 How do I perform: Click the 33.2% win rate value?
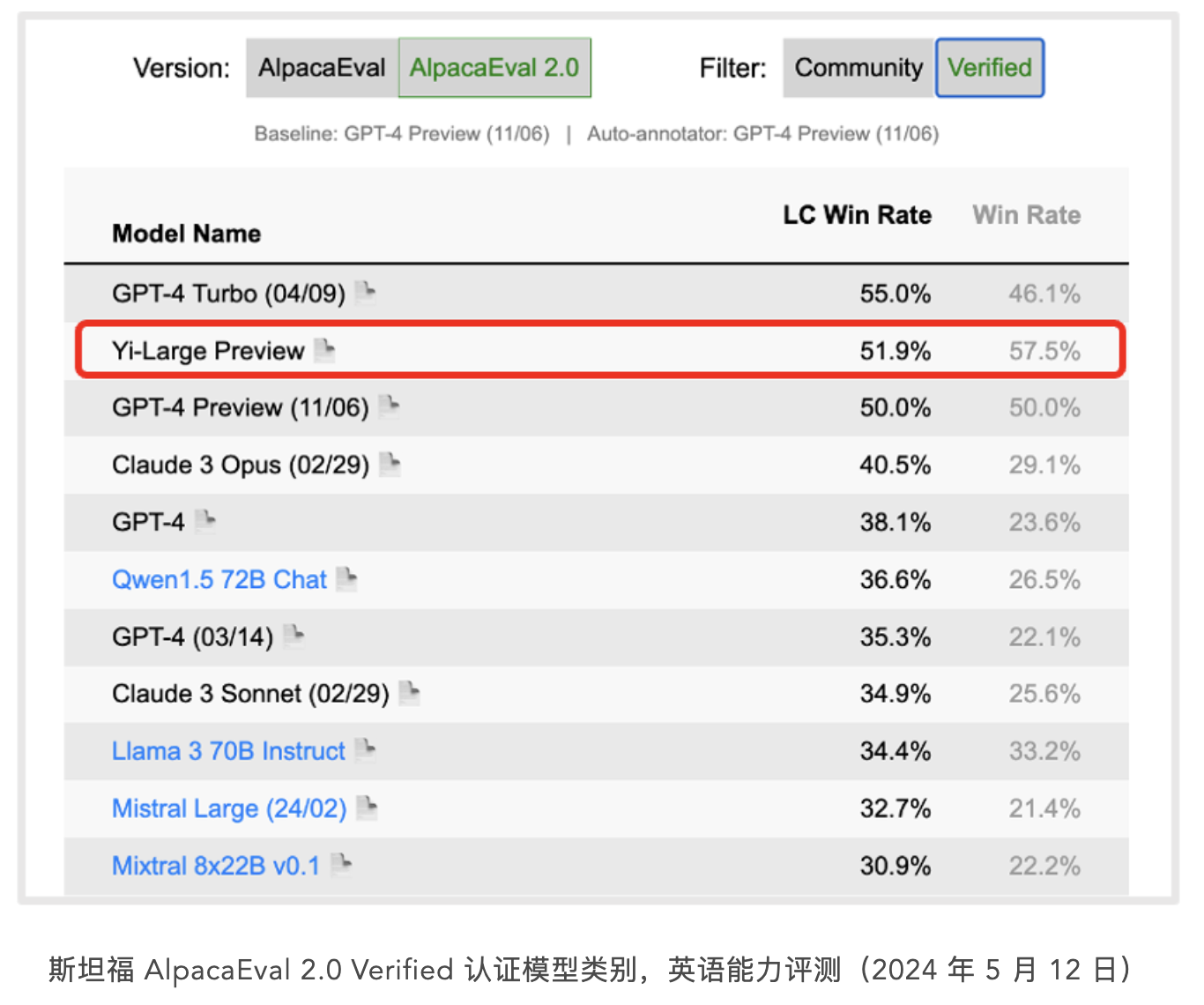coord(1045,752)
